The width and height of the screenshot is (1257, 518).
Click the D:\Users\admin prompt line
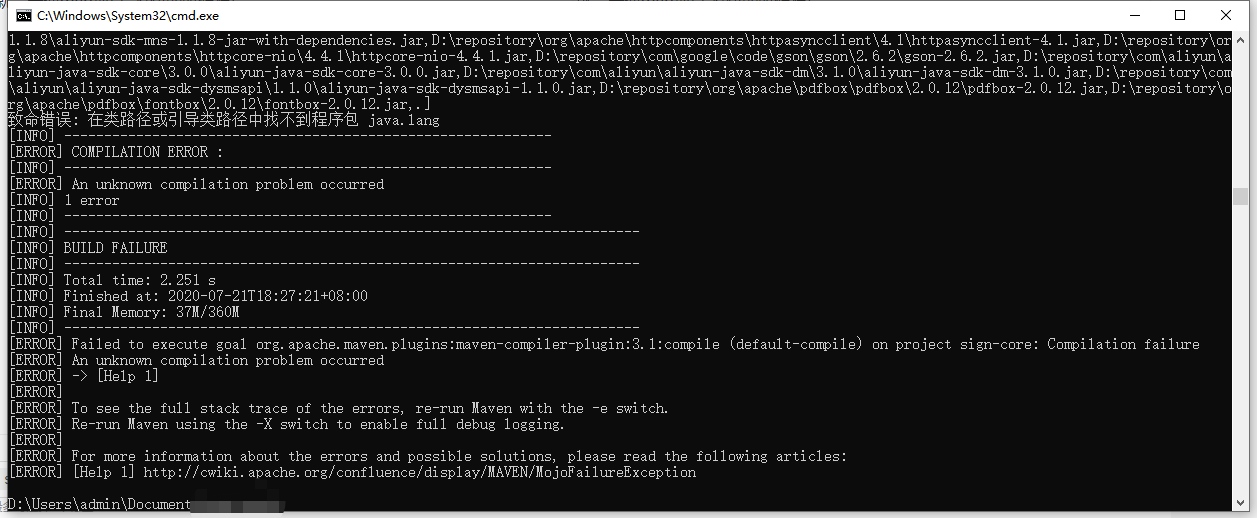98,504
